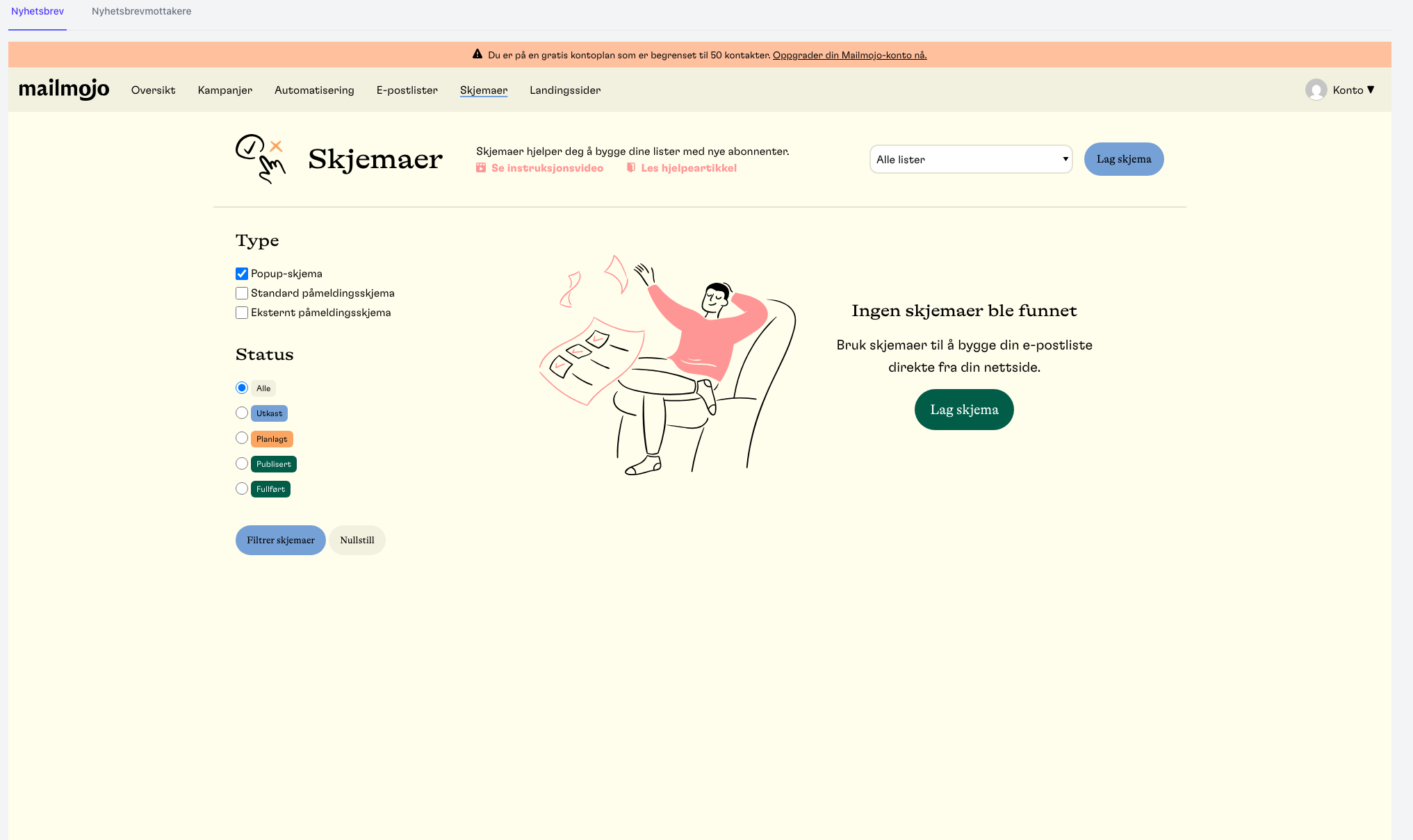This screenshot has height=840, width=1413.
Task: Switch to the Nyhetsbrevmottakere tab
Action: point(141,11)
